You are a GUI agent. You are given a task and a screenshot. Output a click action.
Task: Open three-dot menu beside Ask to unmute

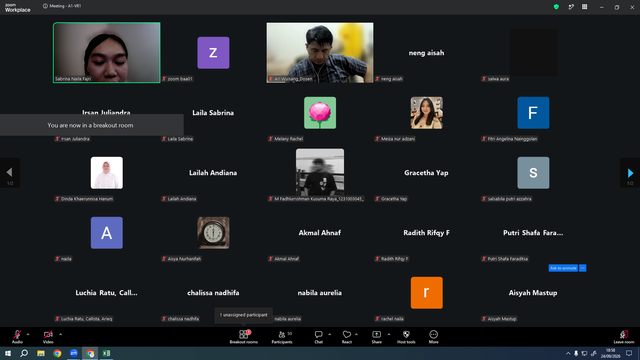[582, 268]
